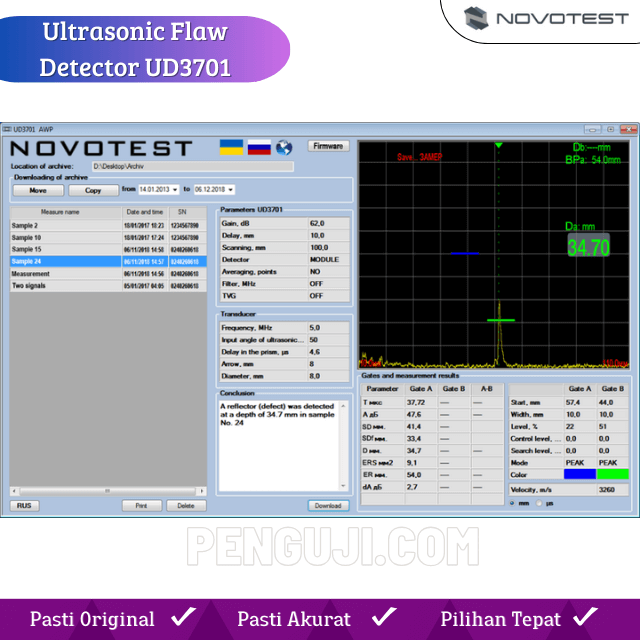Click the Ukrainian flag language icon

[x=231, y=147]
